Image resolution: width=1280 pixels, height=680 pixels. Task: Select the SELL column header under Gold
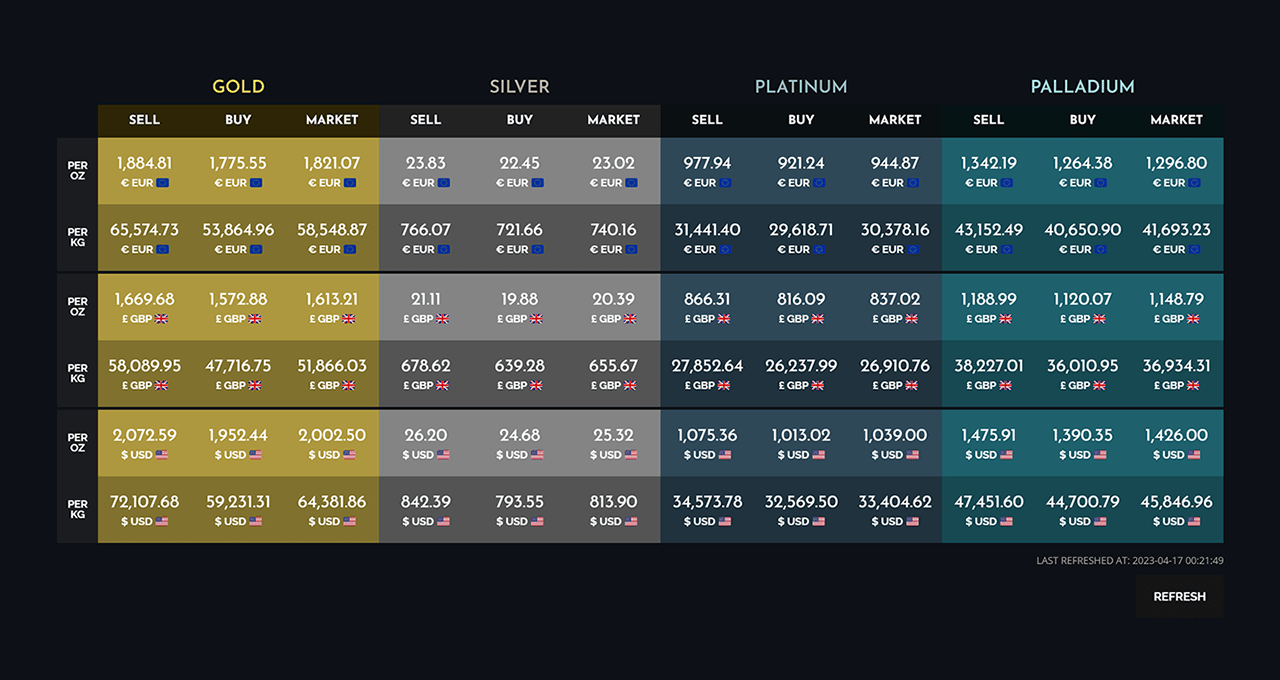coord(144,120)
